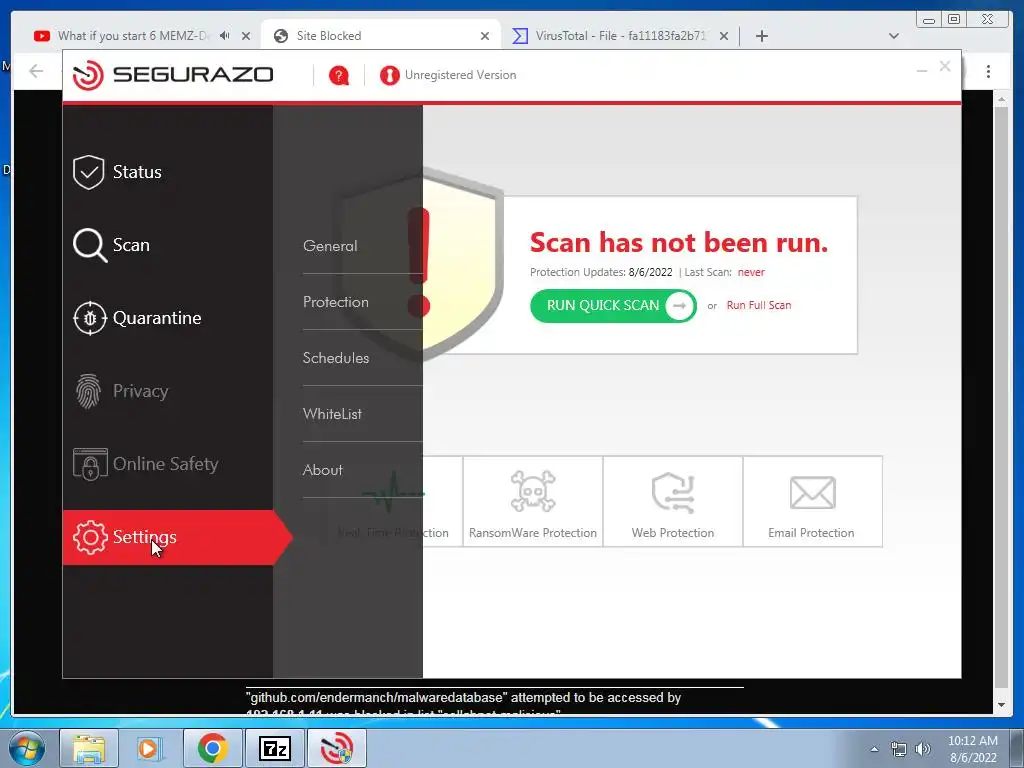This screenshot has height=768, width=1024.
Task: Click the RUN QUICK SCAN button
Action: [x=613, y=306]
